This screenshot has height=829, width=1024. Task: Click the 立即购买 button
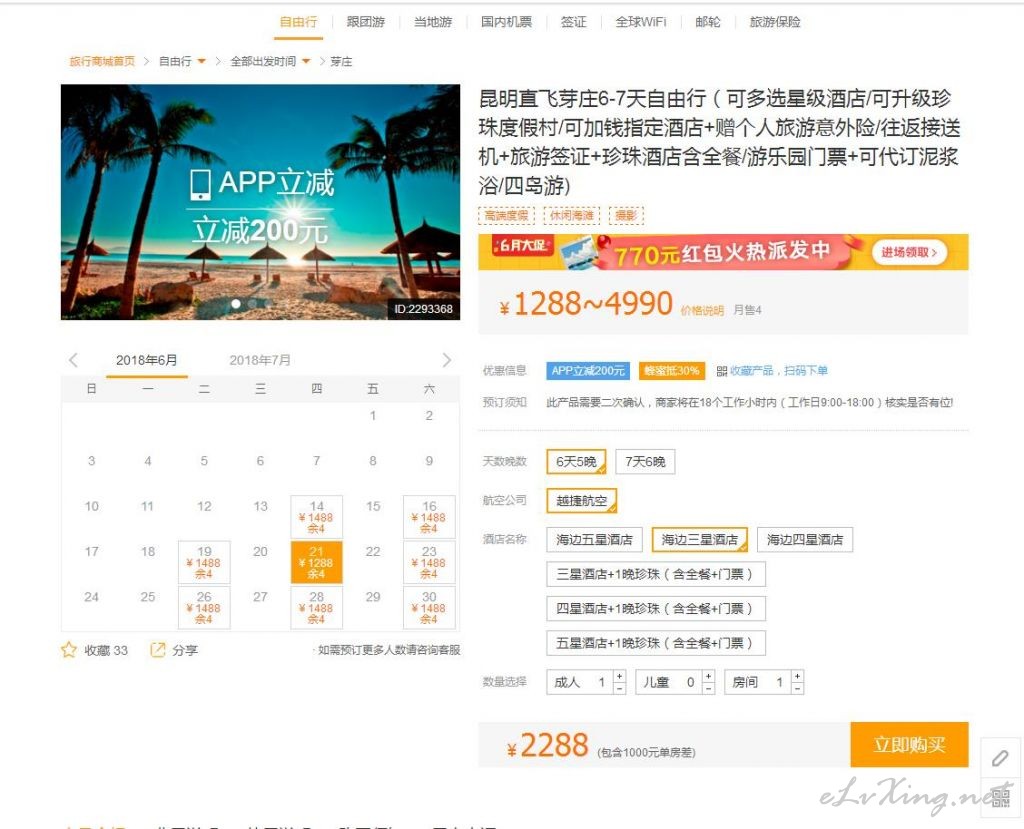[x=909, y=745]
